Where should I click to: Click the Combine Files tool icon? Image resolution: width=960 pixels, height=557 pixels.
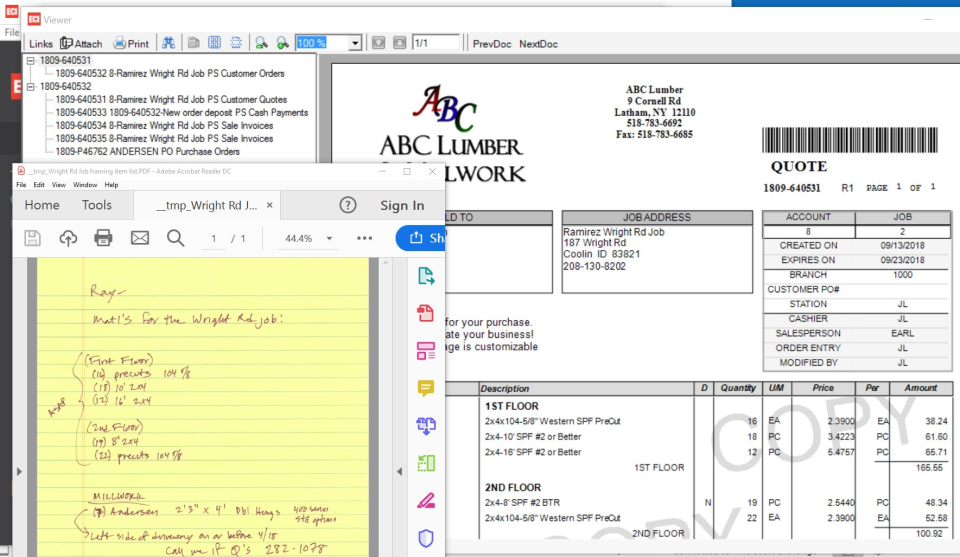click(426, 425)
